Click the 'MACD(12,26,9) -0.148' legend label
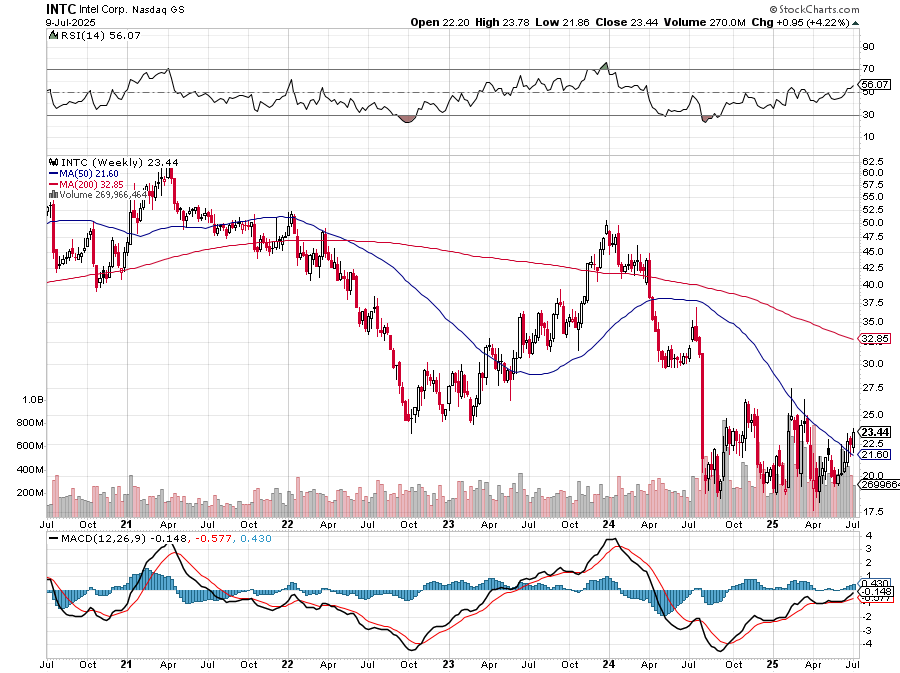Viewport: 900px width, 673px height. pyautogui.click(x=124, y=539)
